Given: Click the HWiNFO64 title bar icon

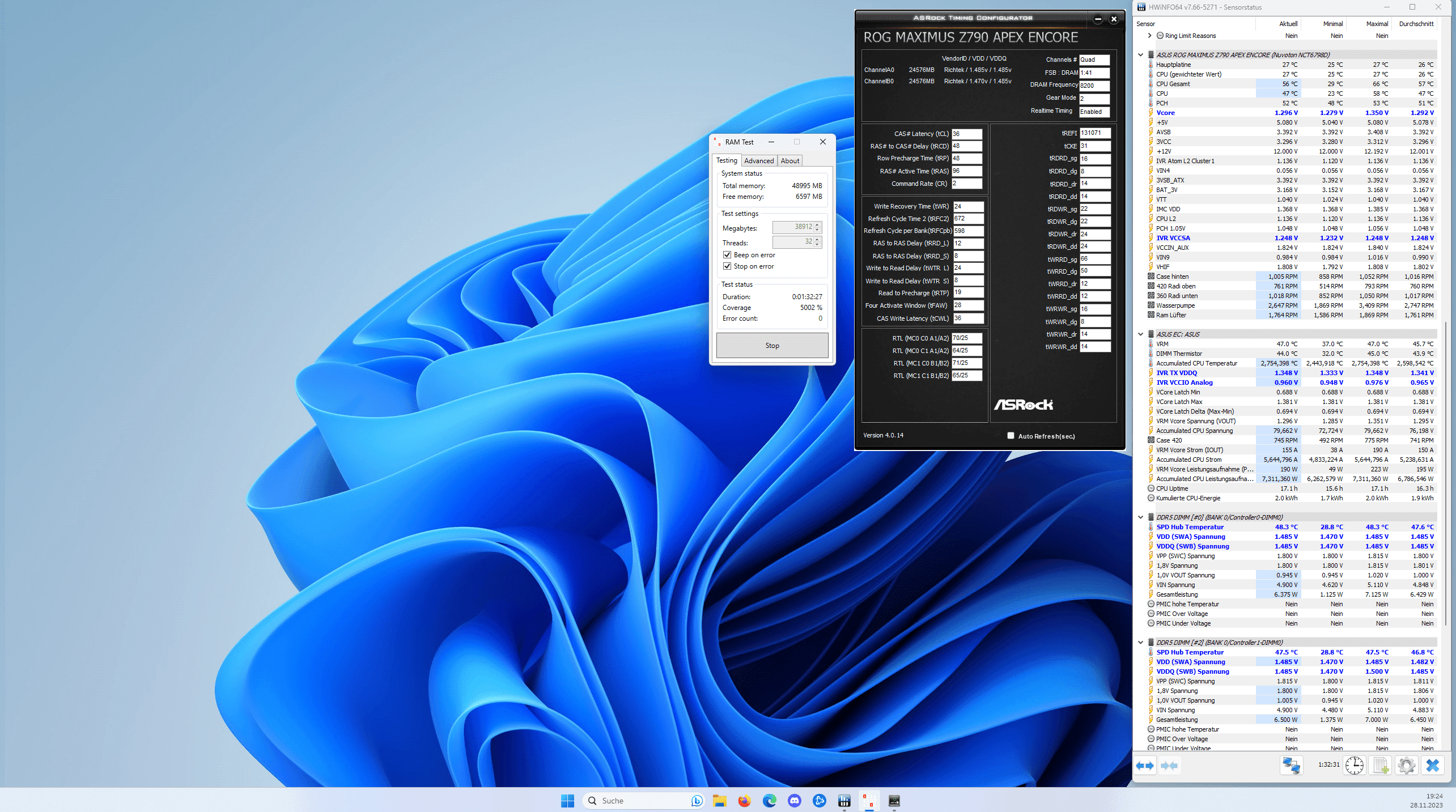Looking at the screenshot, I should 1141,7.
